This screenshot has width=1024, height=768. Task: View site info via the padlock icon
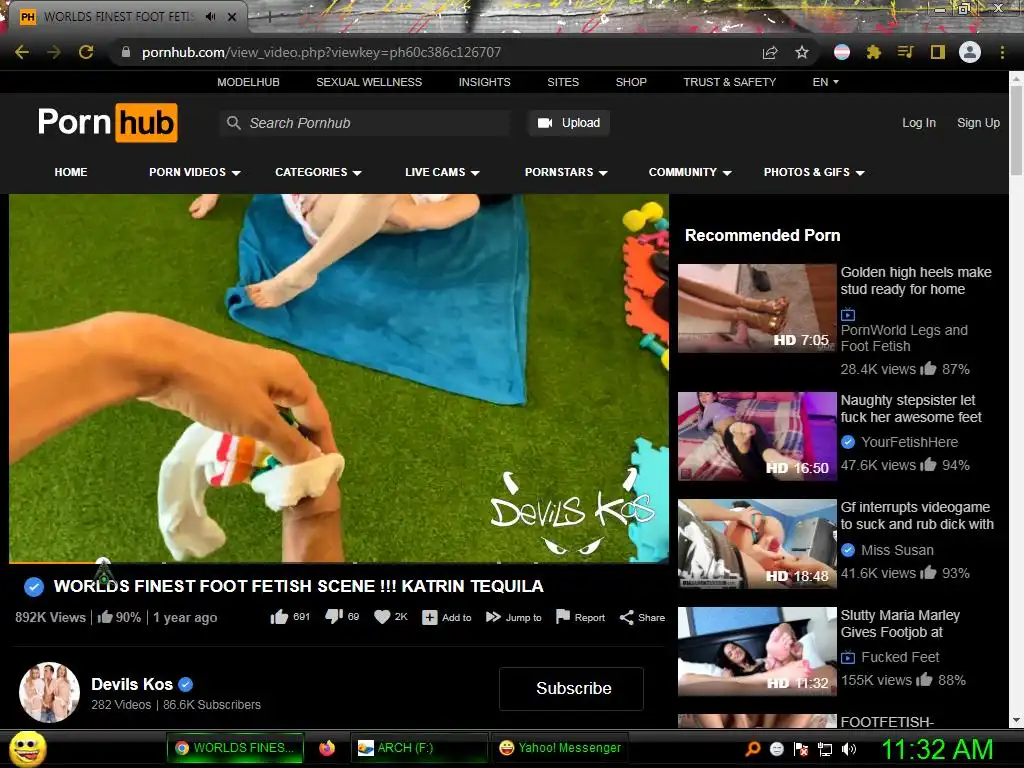(126, 52)
